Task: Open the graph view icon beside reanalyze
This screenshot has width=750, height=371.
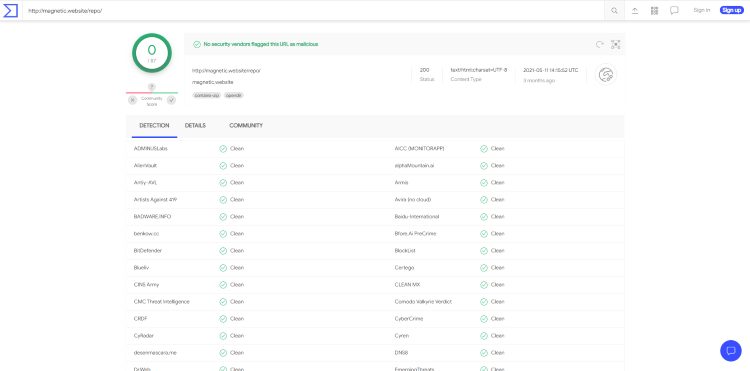Action: click(x=616, y=44)
